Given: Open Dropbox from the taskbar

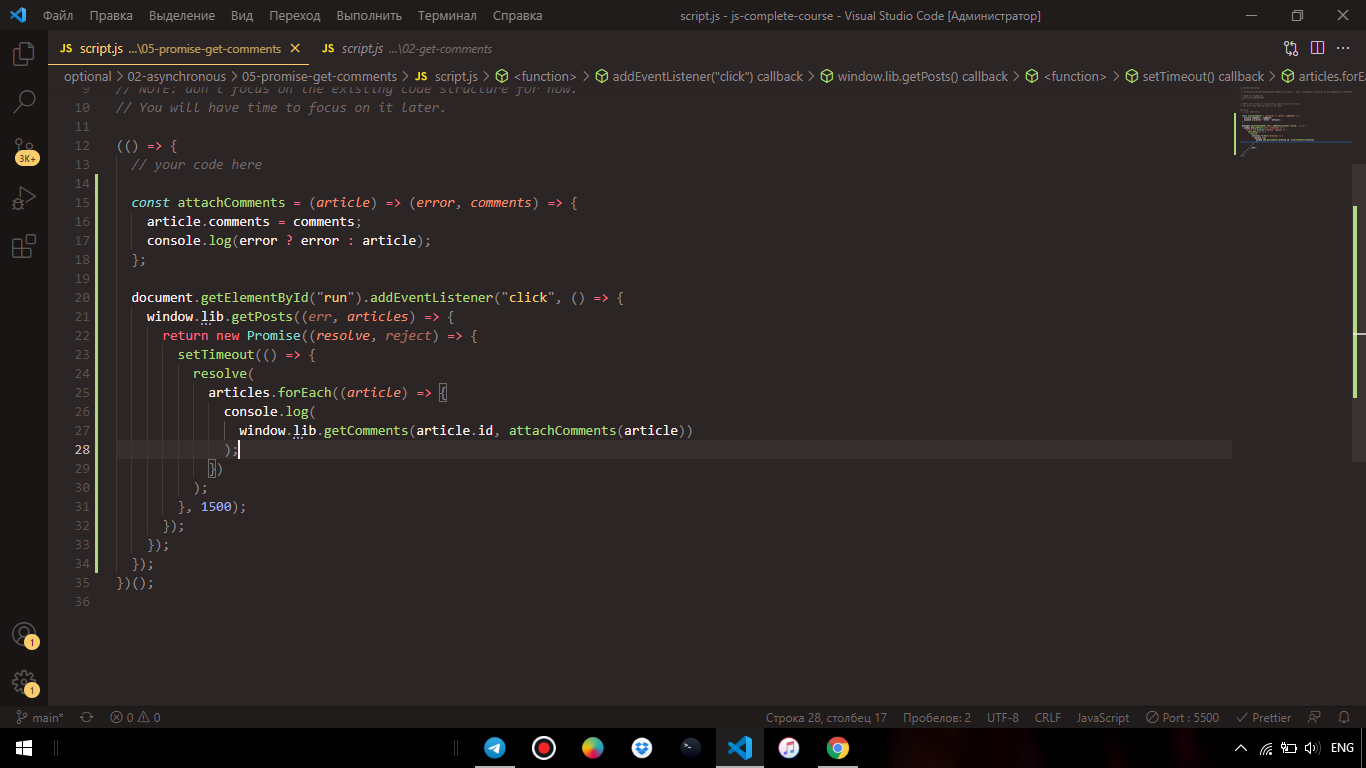Looking at the screenshot, I should (x=642, y=748).
